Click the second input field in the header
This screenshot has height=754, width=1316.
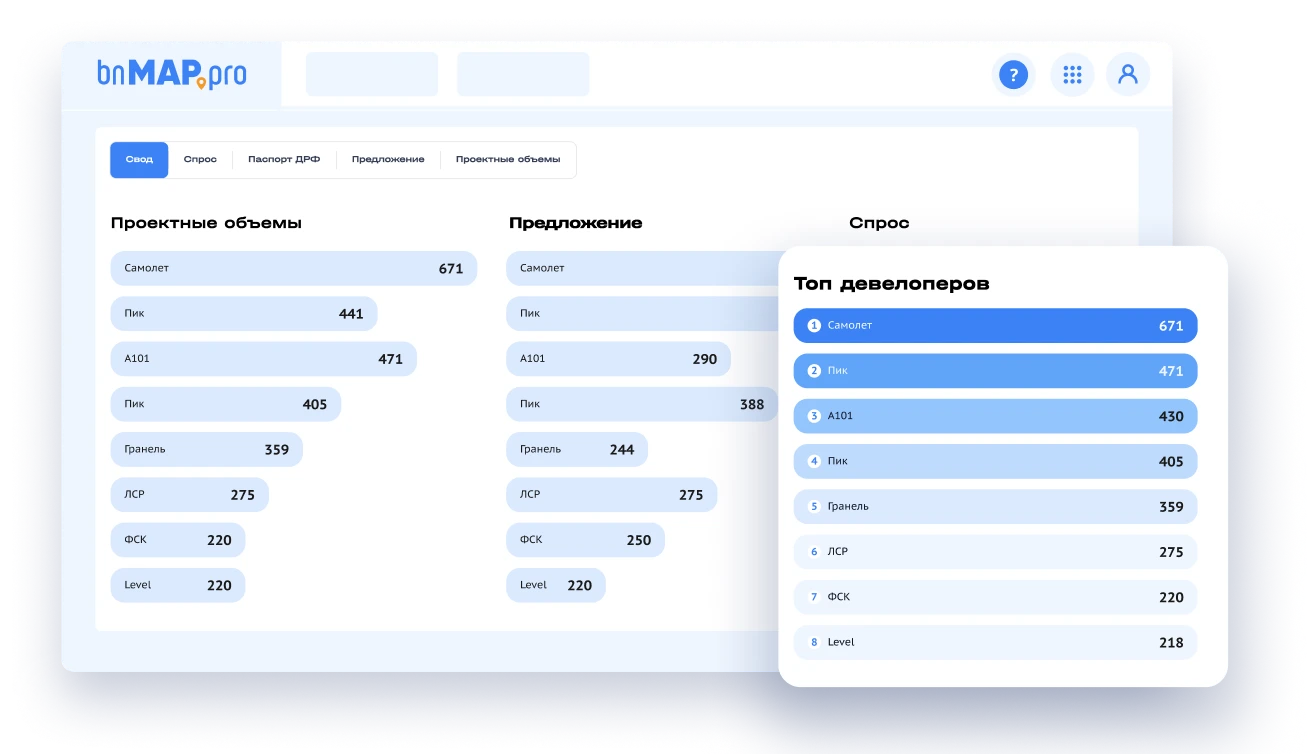click(523, 74)
